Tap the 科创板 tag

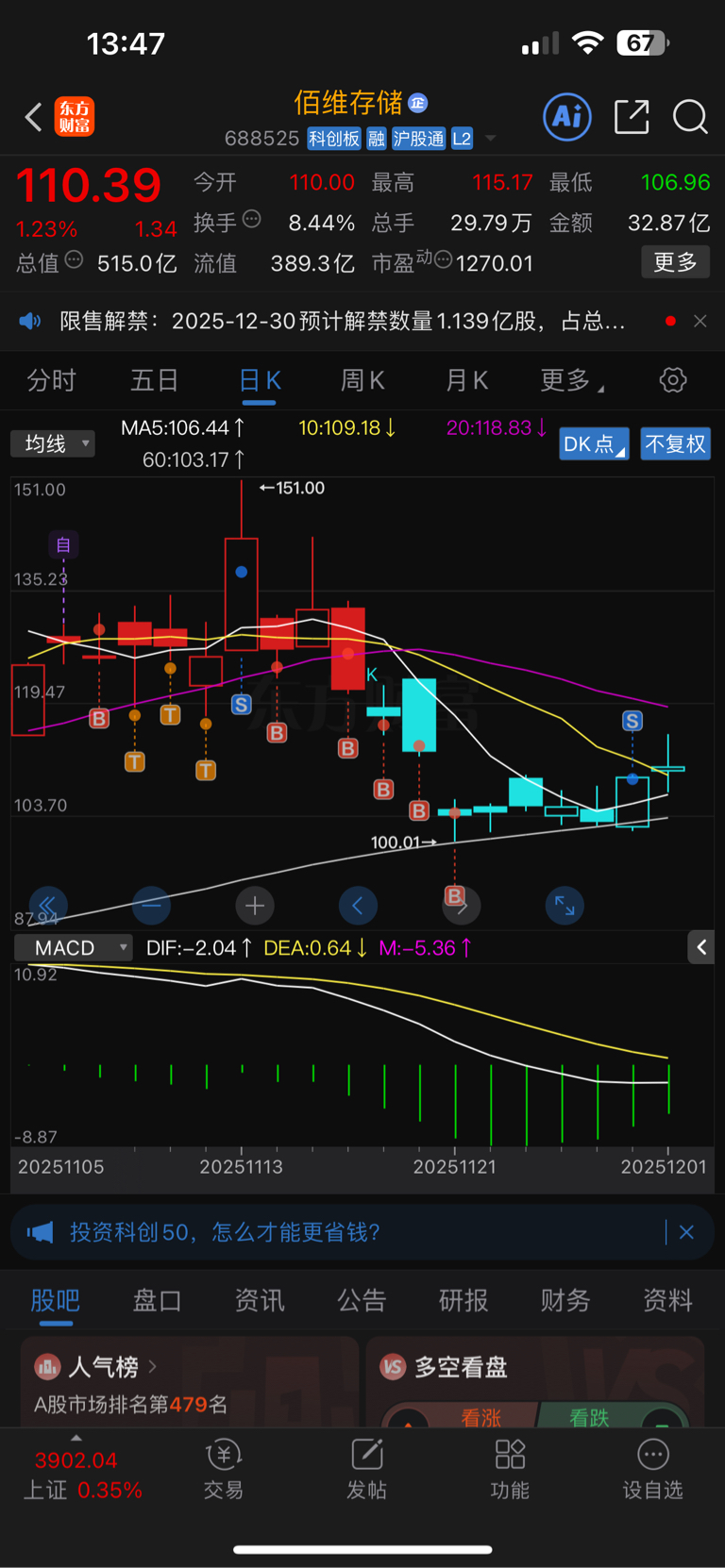(x=334, y=139)
